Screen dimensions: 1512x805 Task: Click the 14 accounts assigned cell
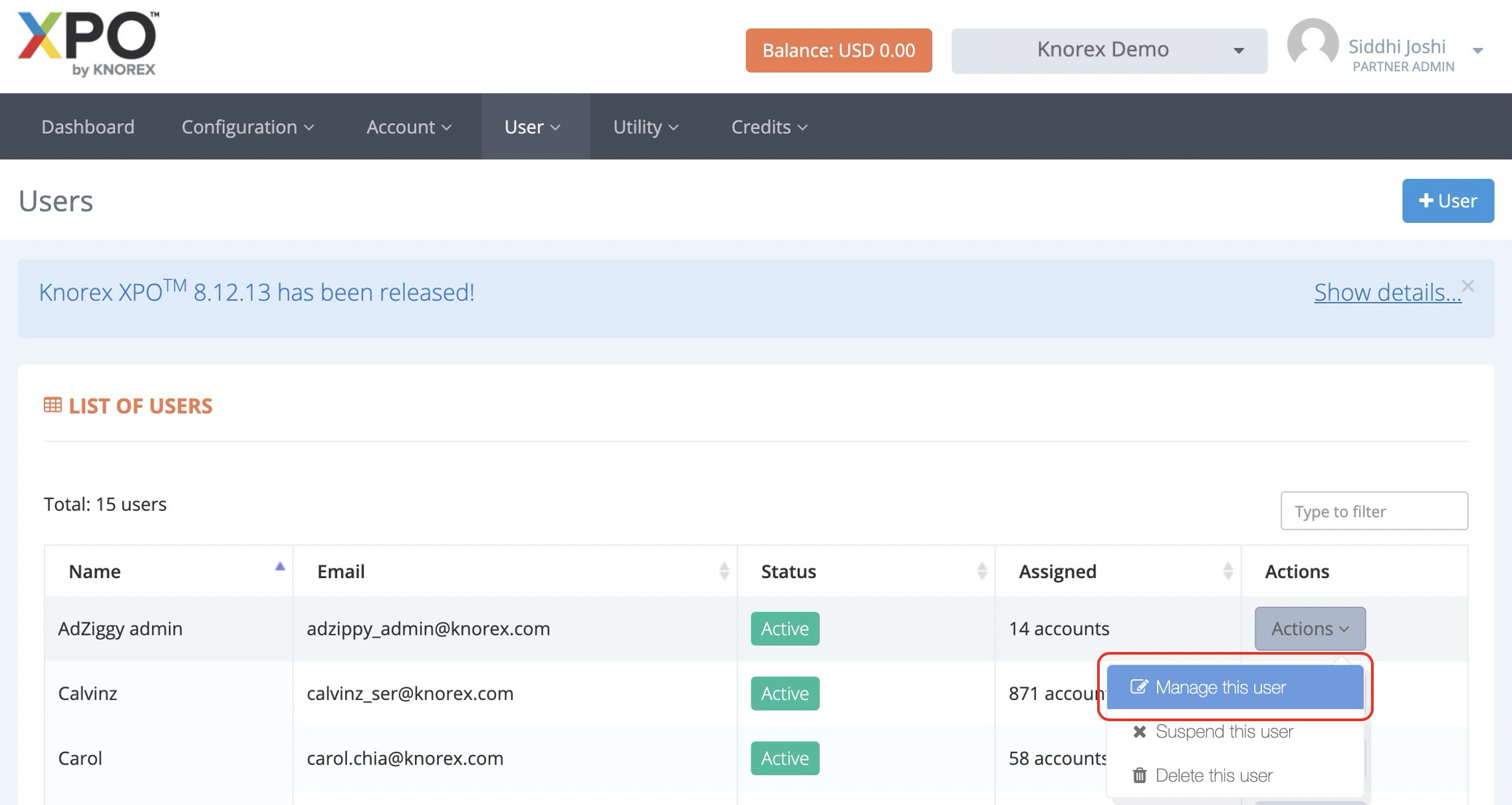pos(1118,629)
